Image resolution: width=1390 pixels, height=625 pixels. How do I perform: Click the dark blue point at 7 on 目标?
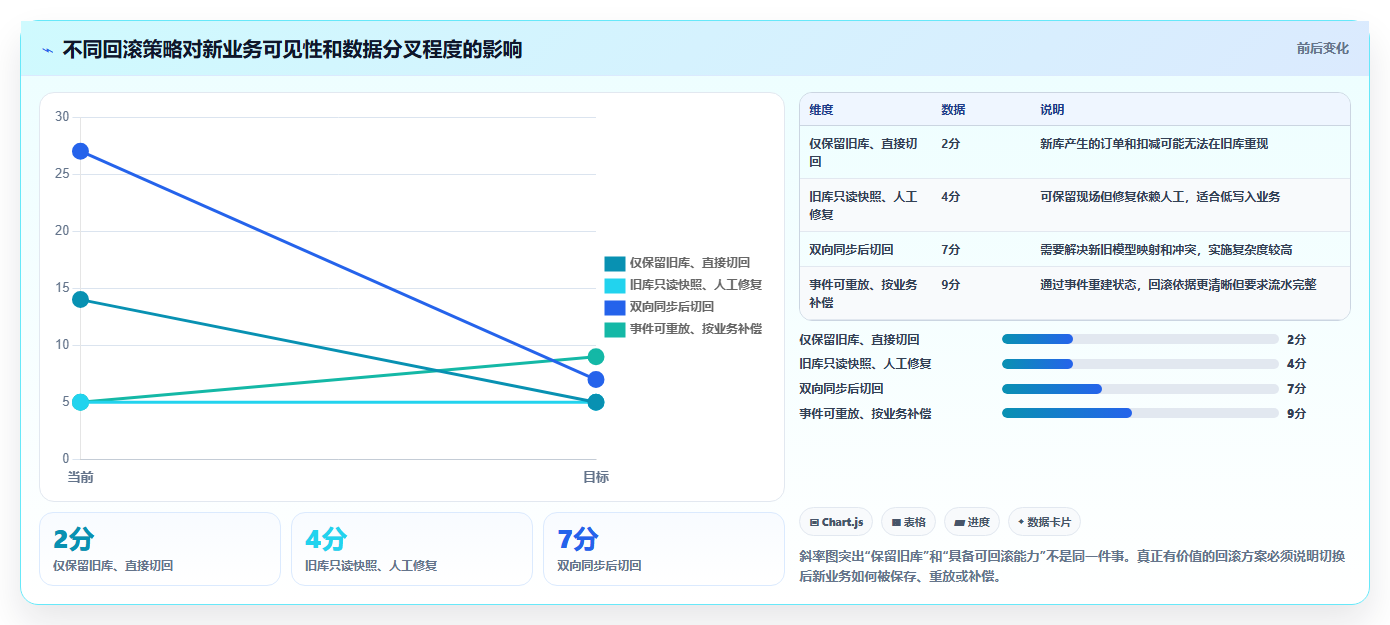pos(596,379)
